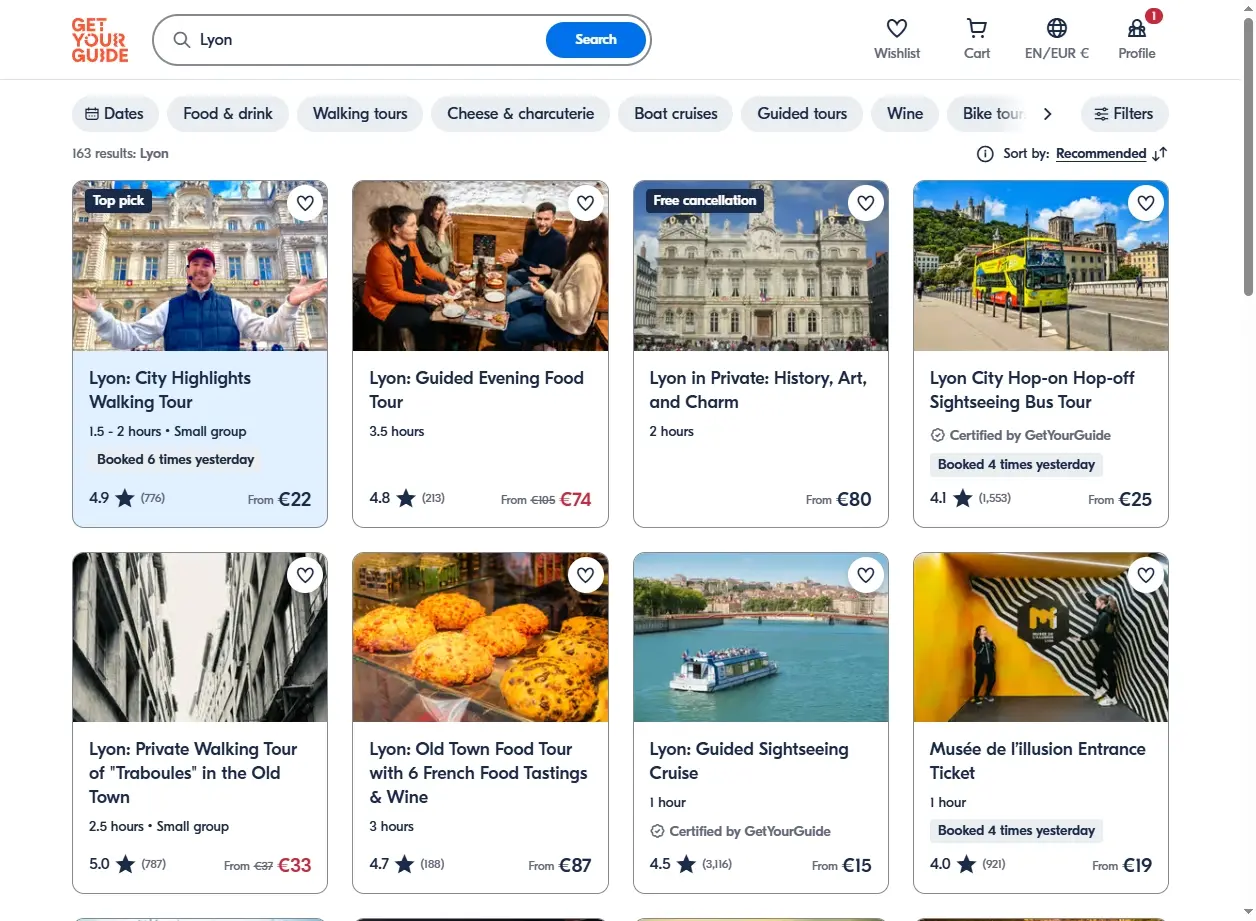The height and width of the screenshot is (921, 1256).
Task: Click the 163 results: Lyon text
Action: coord(120,154)
